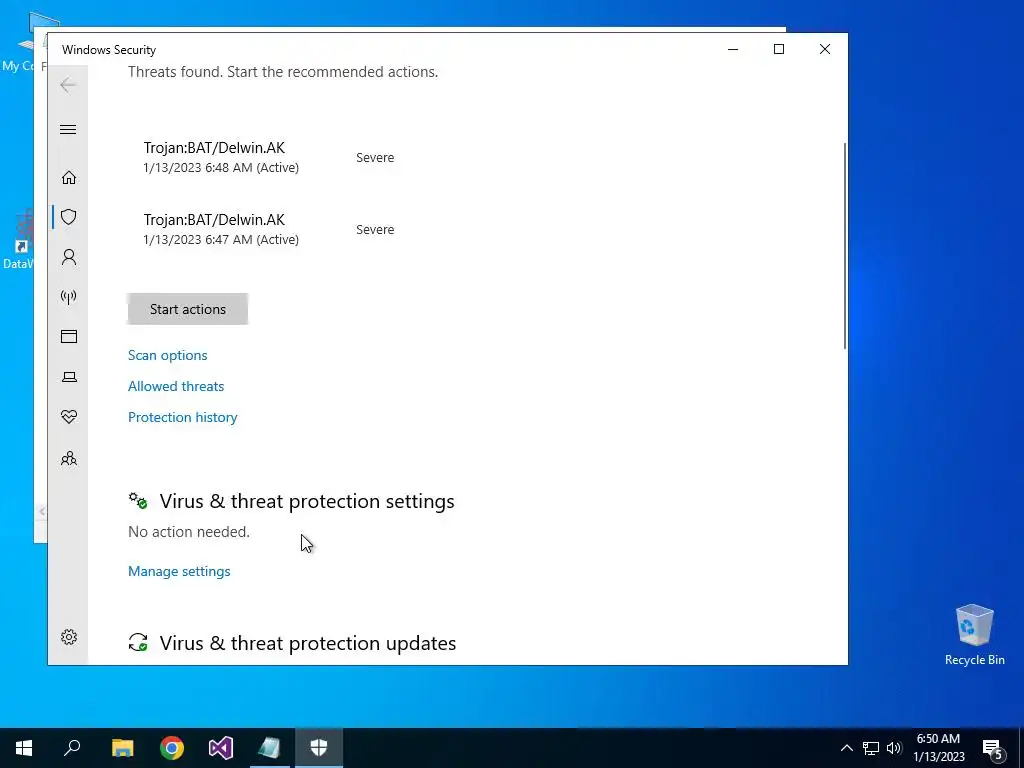Image resolution: width=1024 pixels, height=768 pixels.
Task: Click the Virus & threat protection settings heading
Action: (x=307, y=501)
